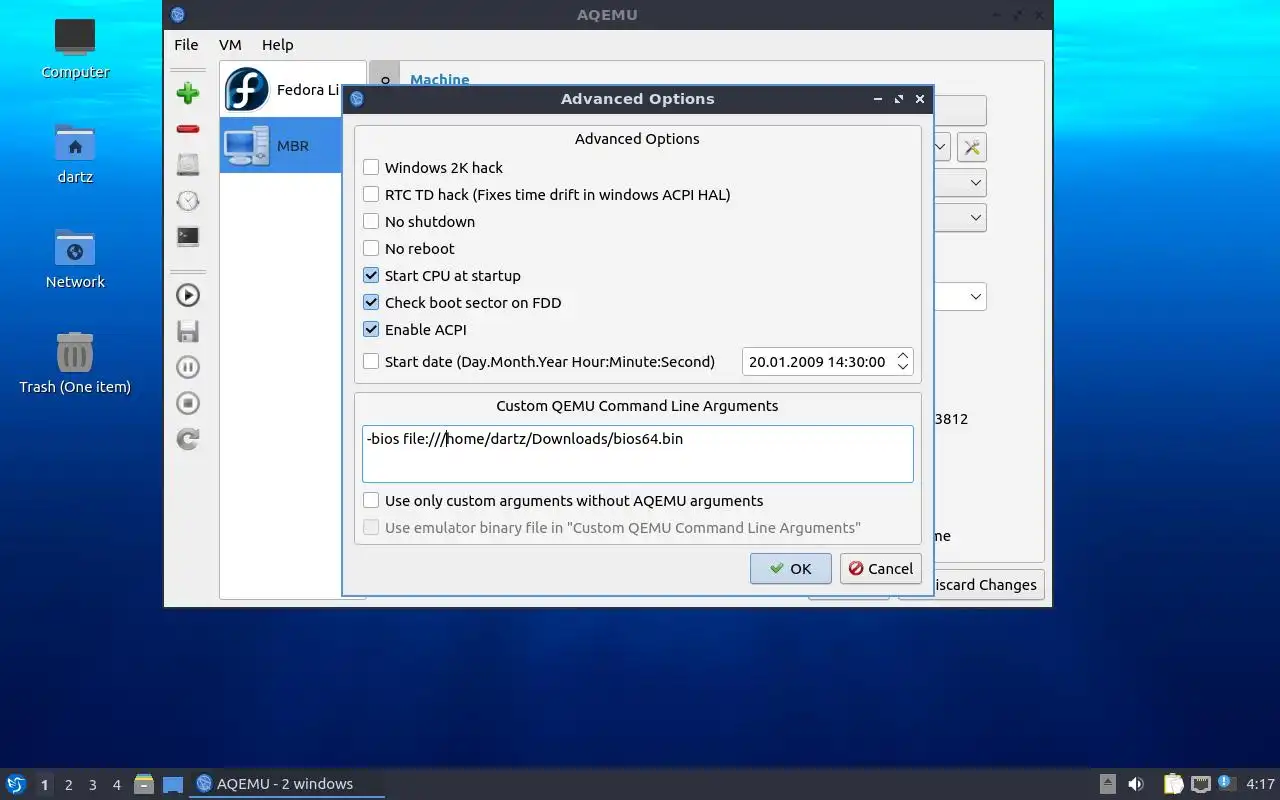Enable the Windows 2K hack checkbox
Image resolution: width=1280 pixels, height=800 pixels.
point(371,168)
